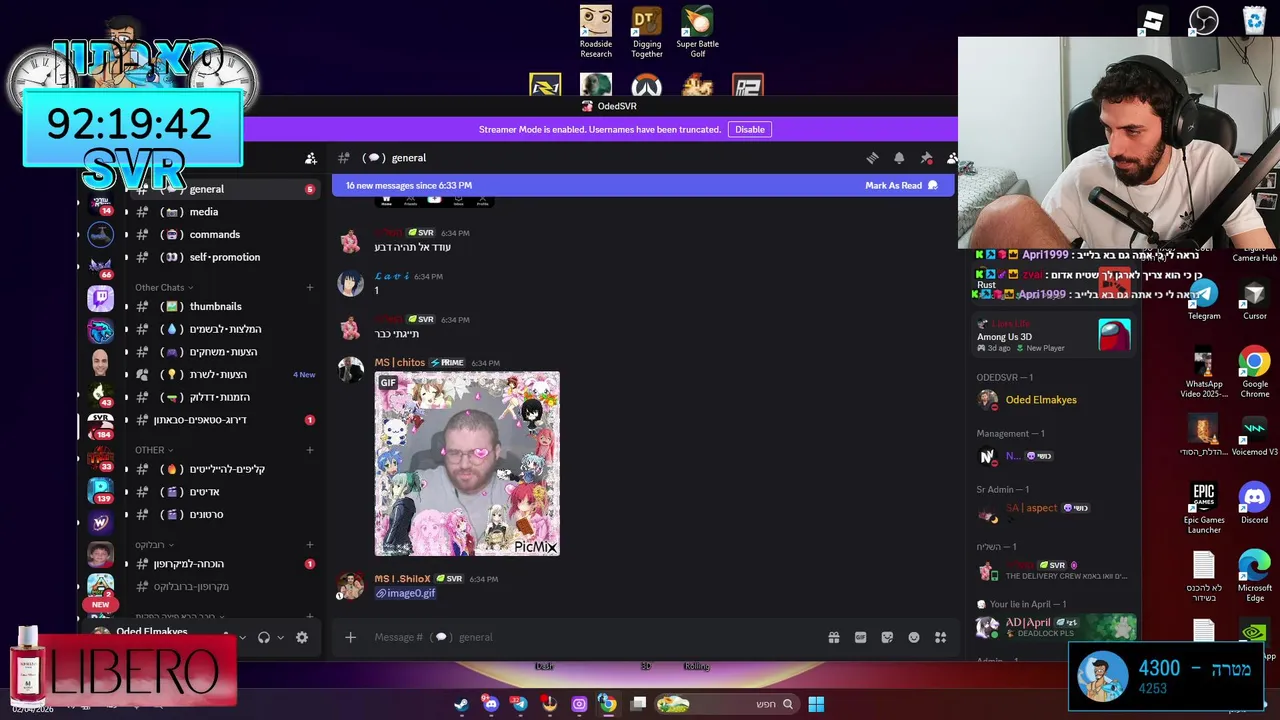Open Epic Games Launcher desktop shortcut
Viewport: 1280px width, 720px height.
1204,509
